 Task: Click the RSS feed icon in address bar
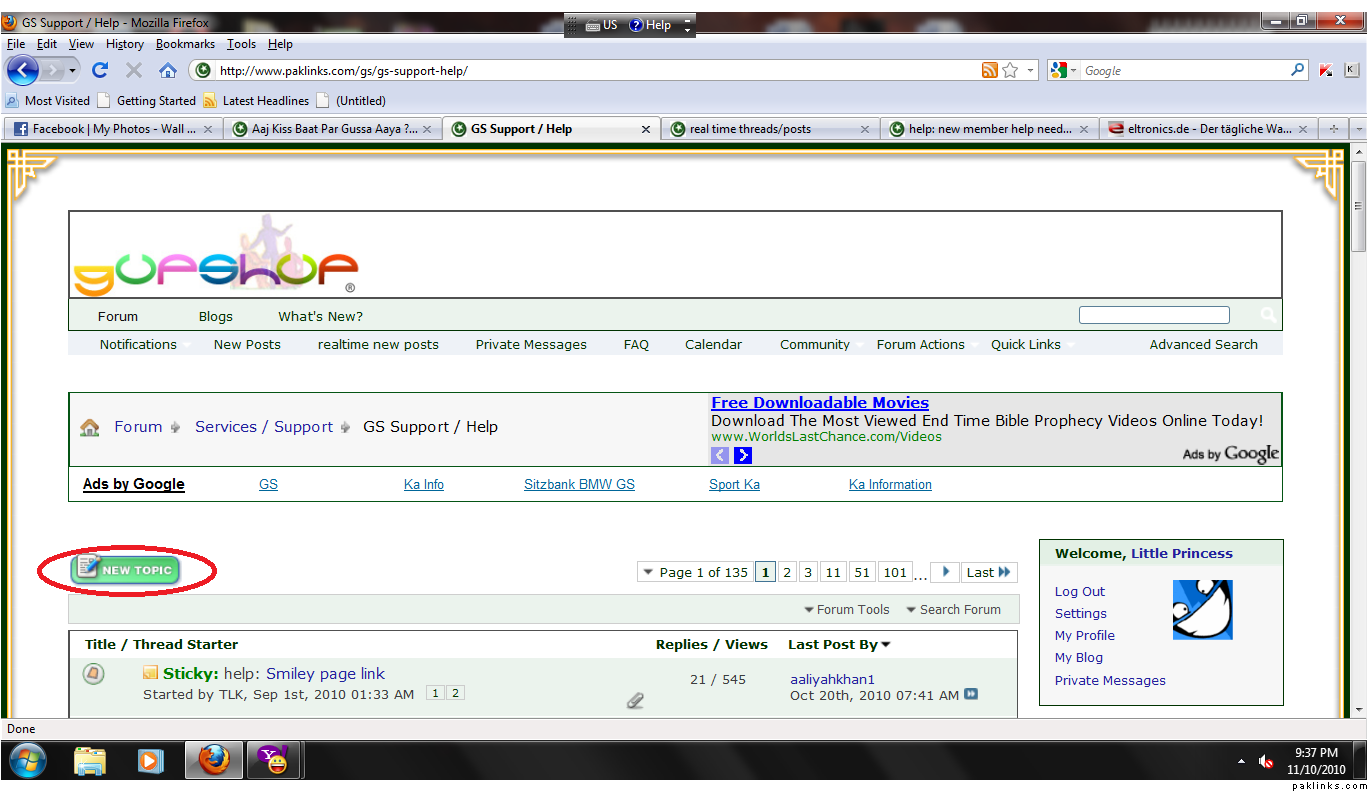[989, 70]
